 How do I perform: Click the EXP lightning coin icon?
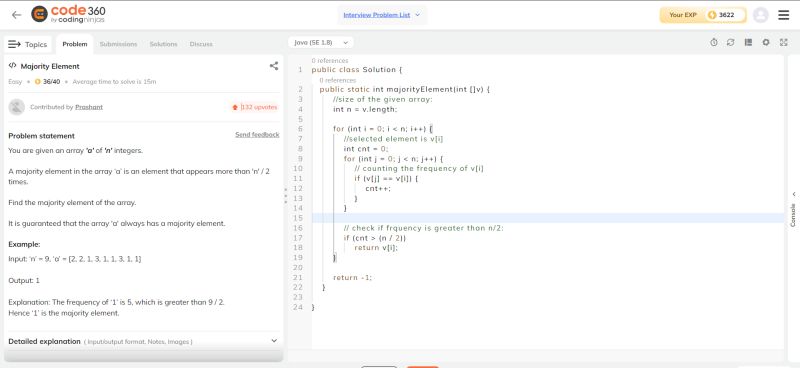pos(712,15)
